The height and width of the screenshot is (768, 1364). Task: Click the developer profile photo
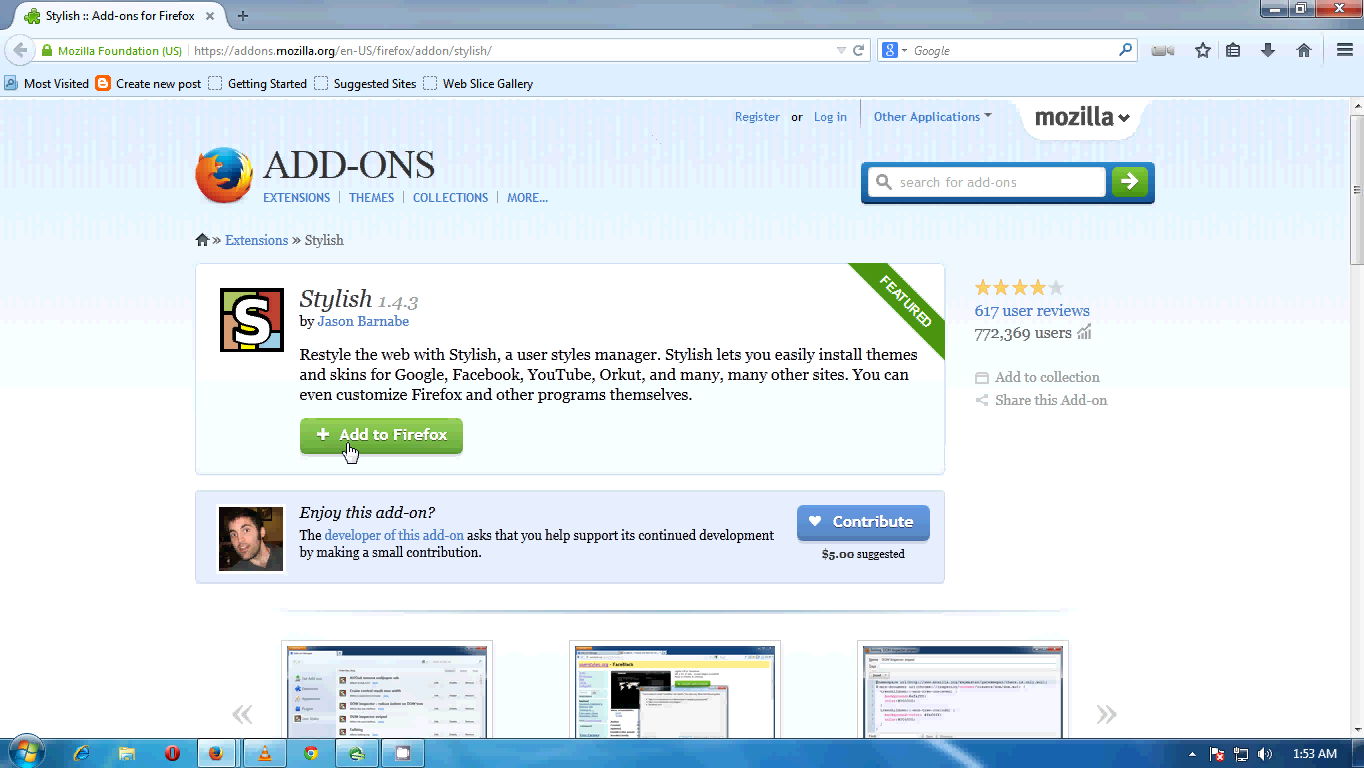(251, 539)
